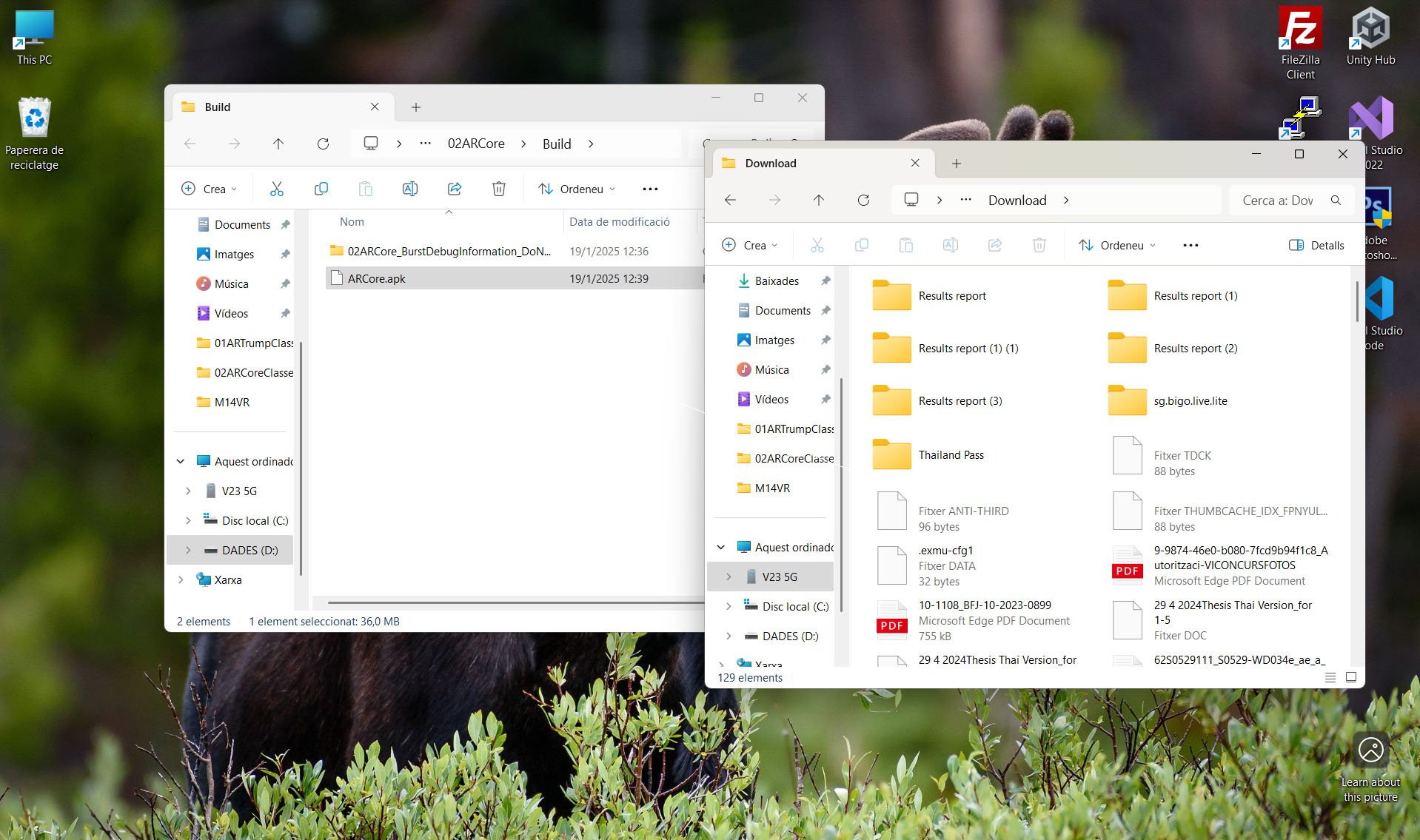Add a new tab in Download window
Screen dimensions: 1420x840
point(957,163)
